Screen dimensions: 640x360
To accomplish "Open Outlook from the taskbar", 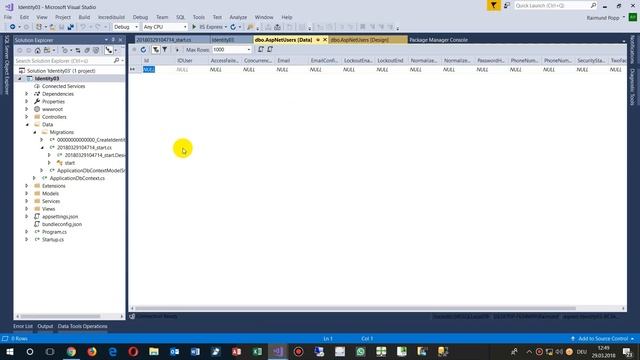I will pyautogui.click(x=175, y=351).
